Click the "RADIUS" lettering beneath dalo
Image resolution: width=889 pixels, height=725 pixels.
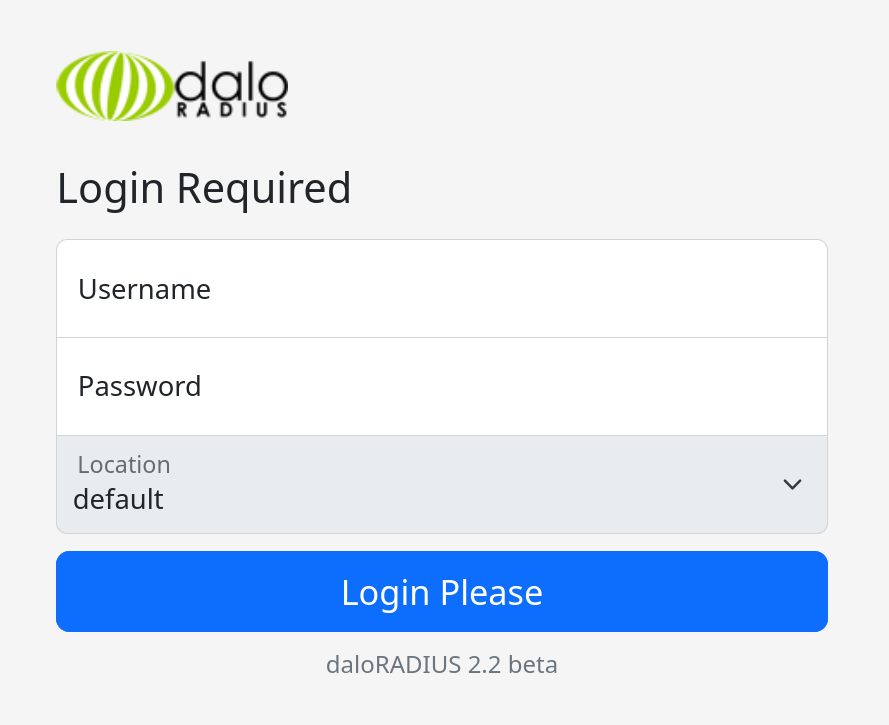click(x=232, y=109)
